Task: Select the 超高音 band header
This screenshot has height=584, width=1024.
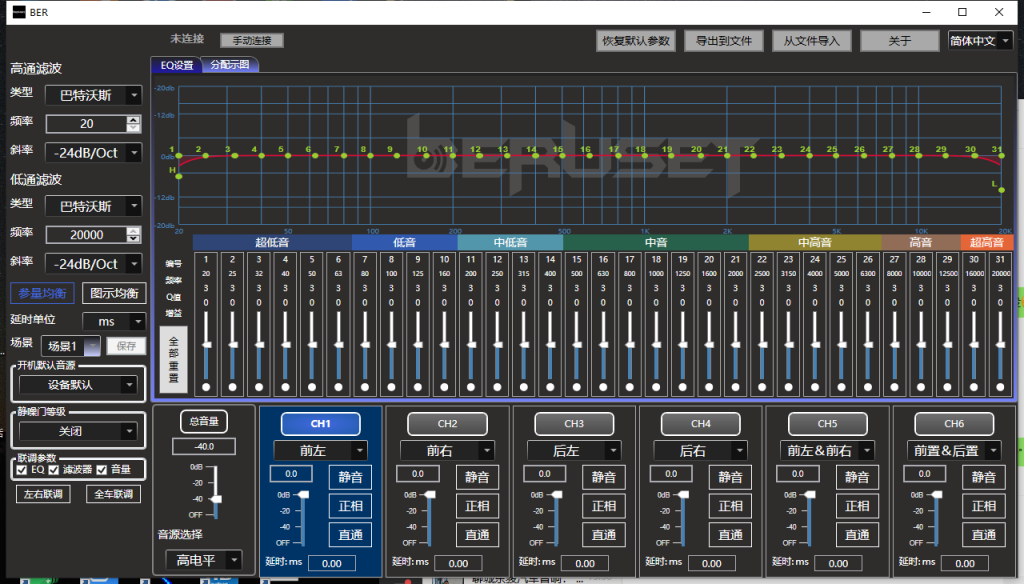Action: 987,242
